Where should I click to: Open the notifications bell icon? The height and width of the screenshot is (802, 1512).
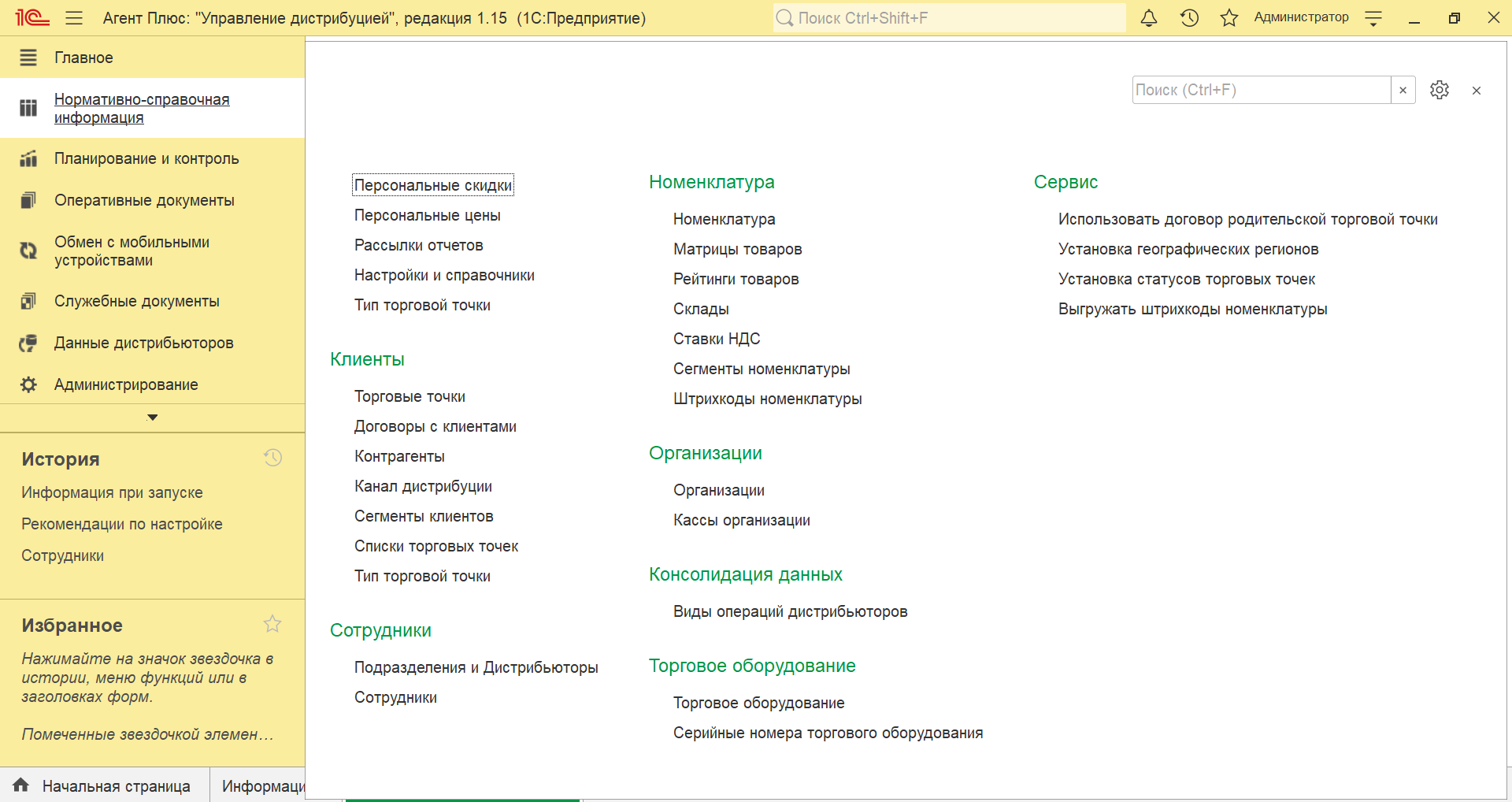pyautogui.click(x=1149, y=18)
